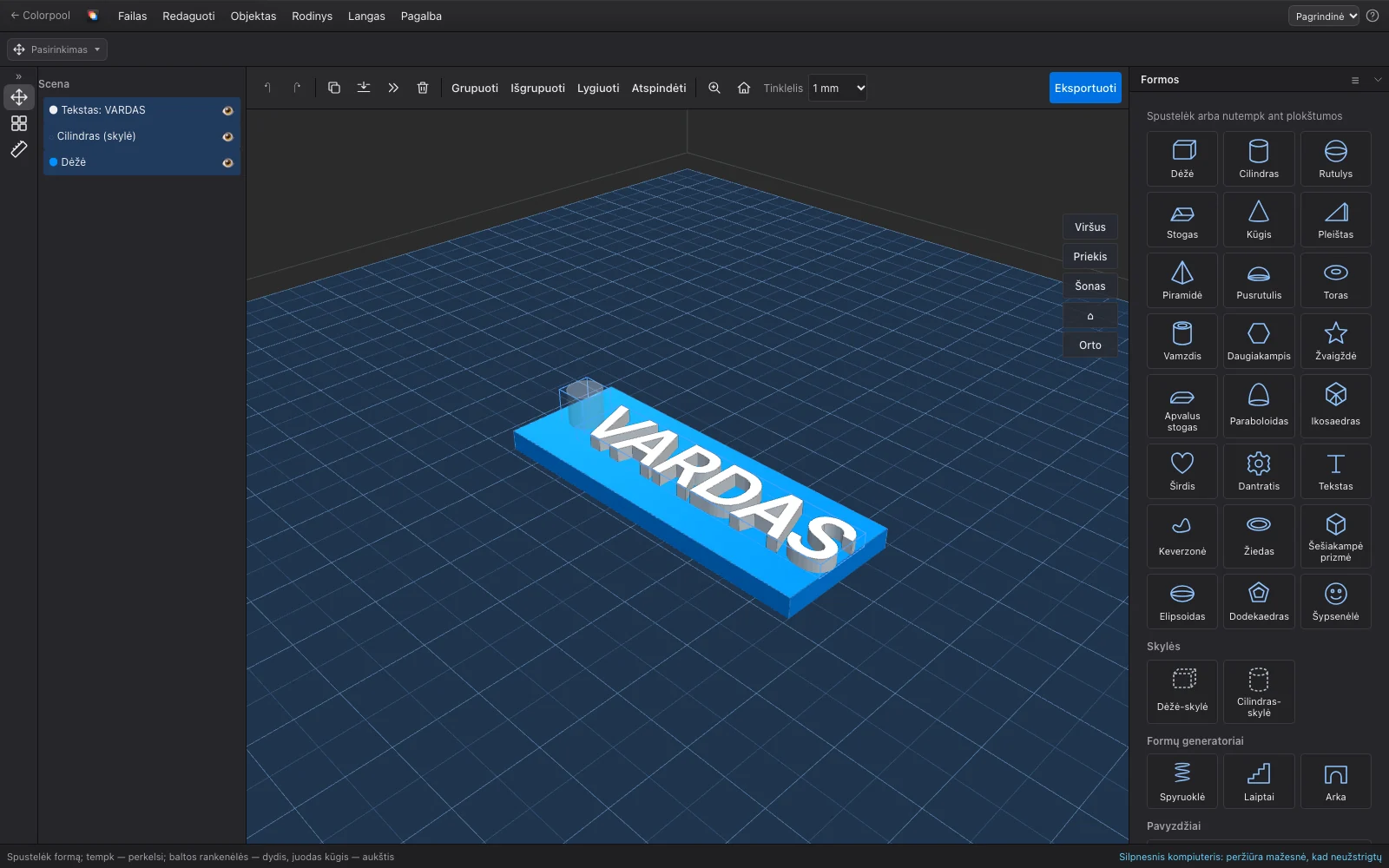The height and width of the screenshot is (868, 1389).
Task: Open the Formos panel options menu icon
Action: pos(1355,80)
